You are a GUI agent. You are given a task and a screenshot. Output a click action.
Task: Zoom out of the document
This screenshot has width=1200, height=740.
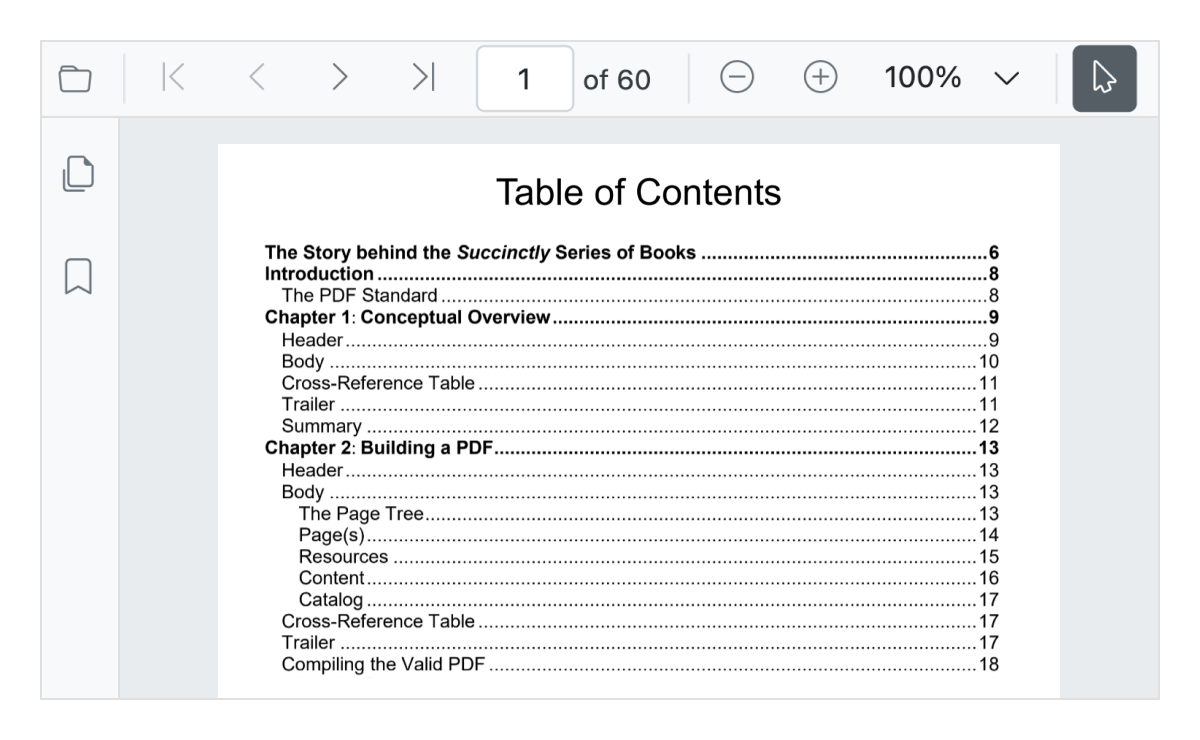[x=737, y=76]
